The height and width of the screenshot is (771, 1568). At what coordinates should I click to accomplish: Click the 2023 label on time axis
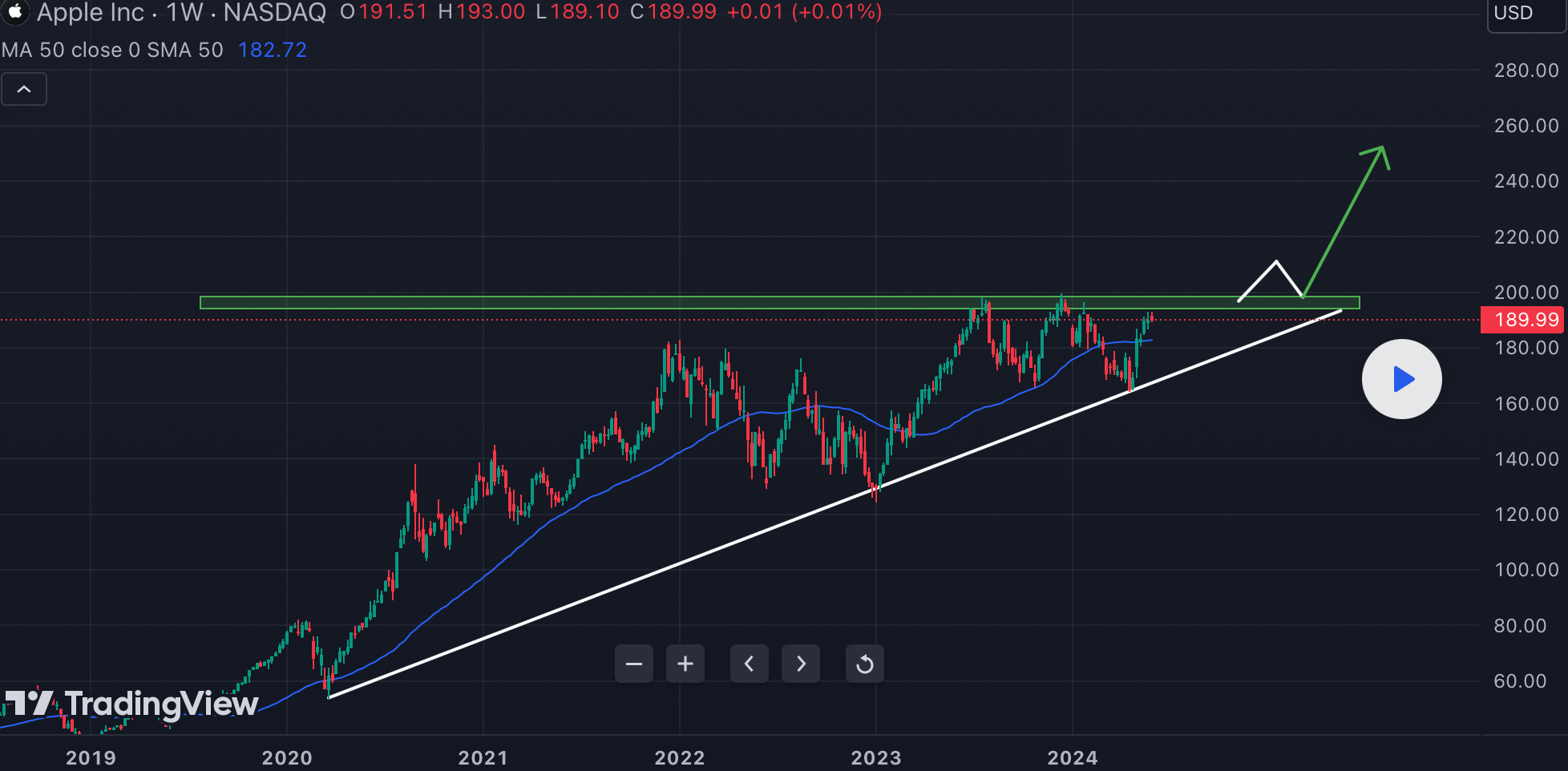tap(876, 757)
